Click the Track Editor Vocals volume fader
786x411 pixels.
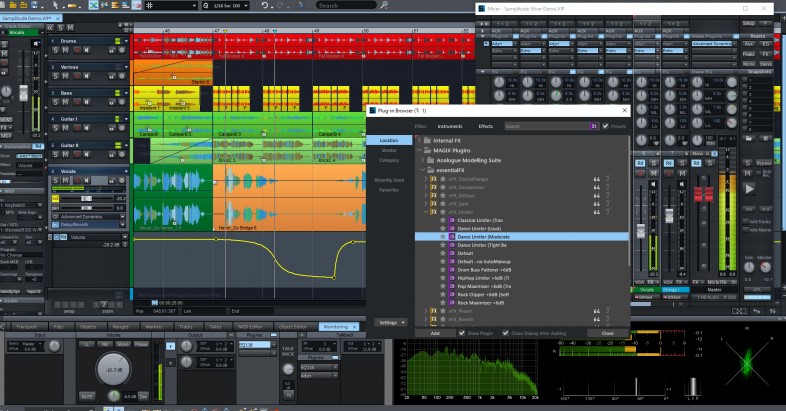pyautogui.click(x=23, y=92)
